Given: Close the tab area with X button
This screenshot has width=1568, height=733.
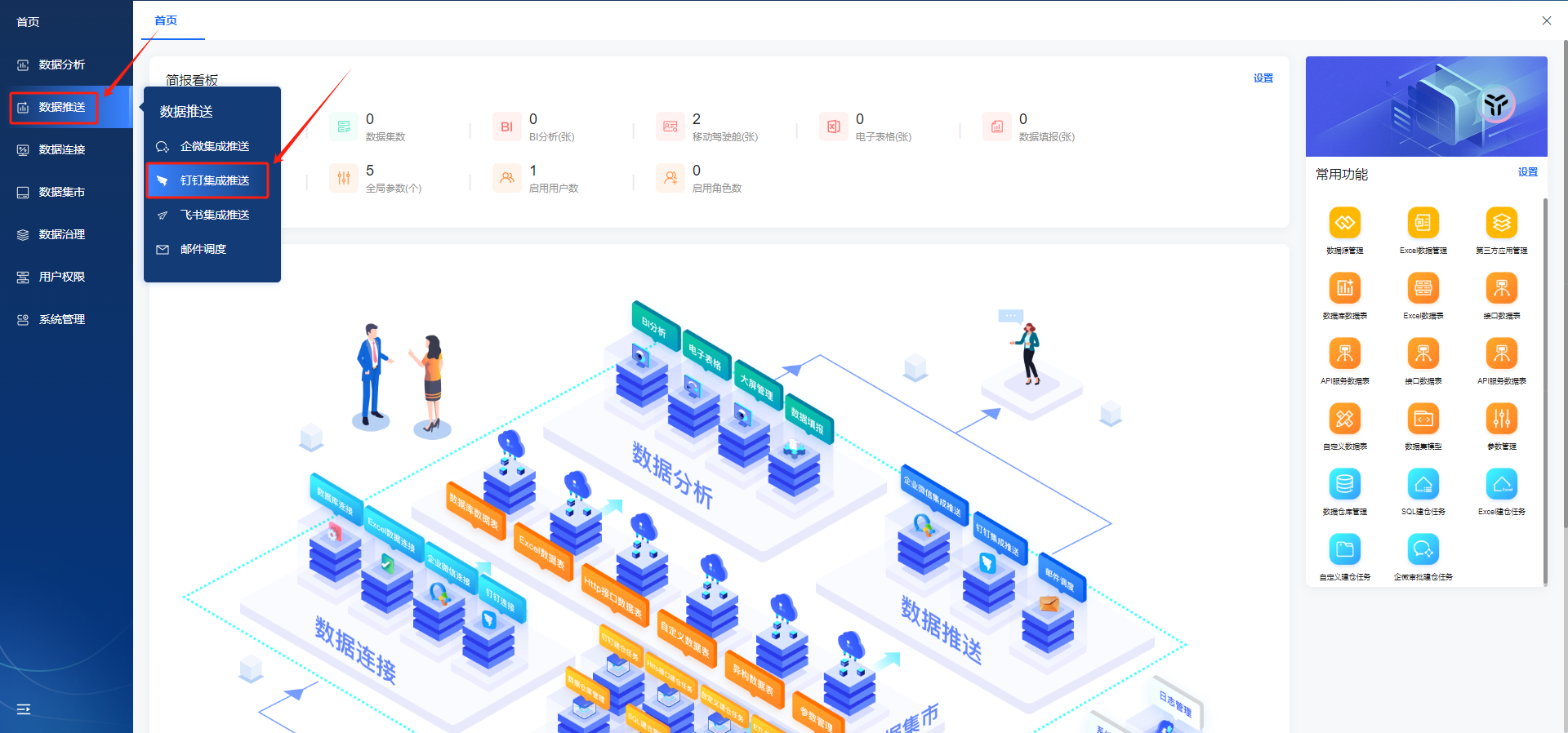Looking at the screenshot, I should coord(1547,20).
